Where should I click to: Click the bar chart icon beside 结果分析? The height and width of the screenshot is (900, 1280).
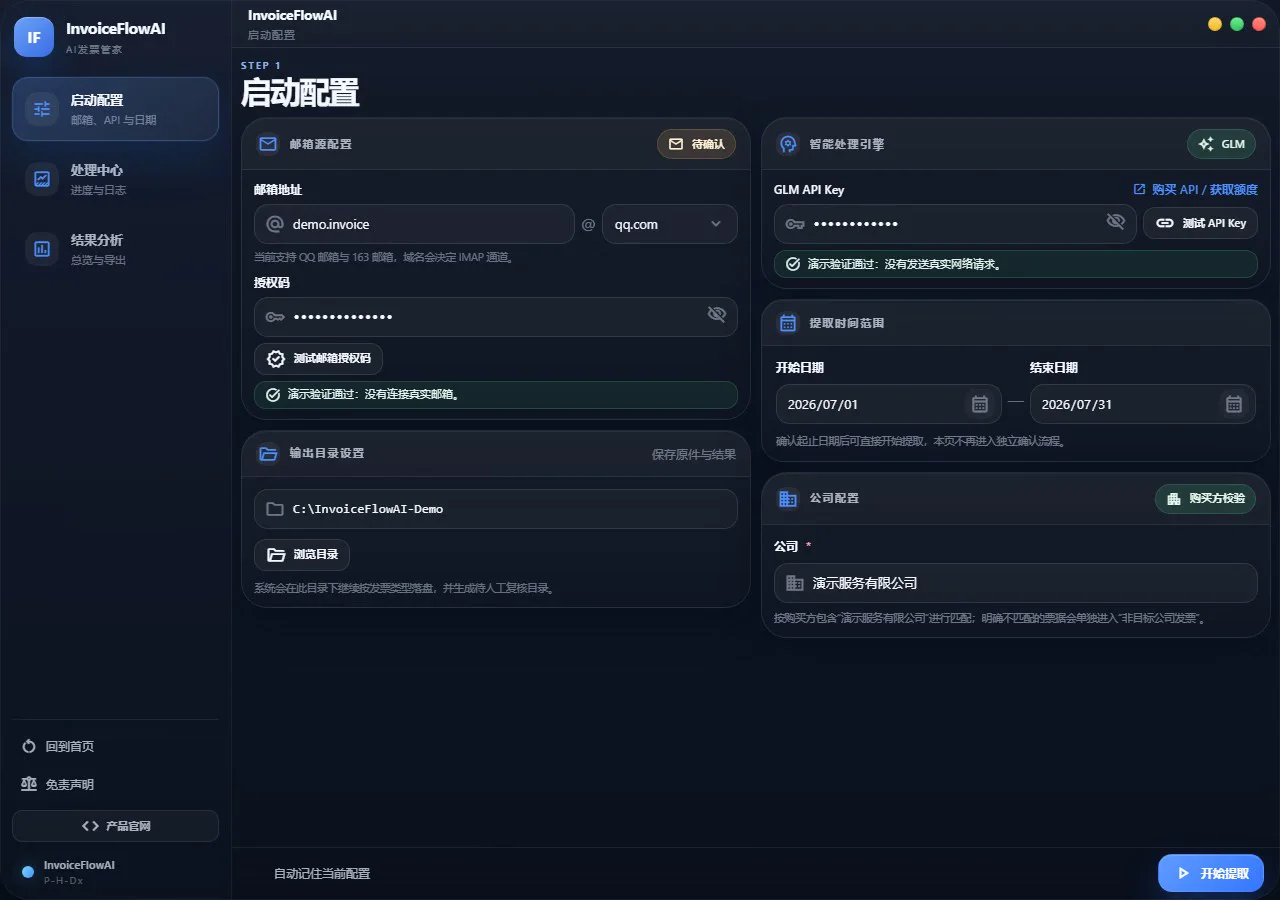pos(42,249)
